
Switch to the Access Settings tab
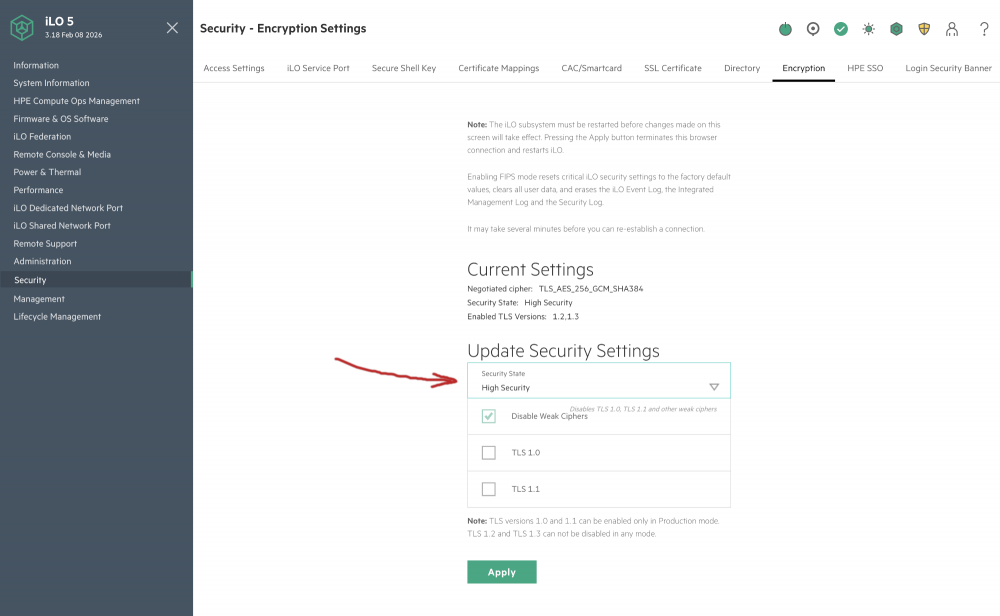pyautogui.click(x=234, y=68)
